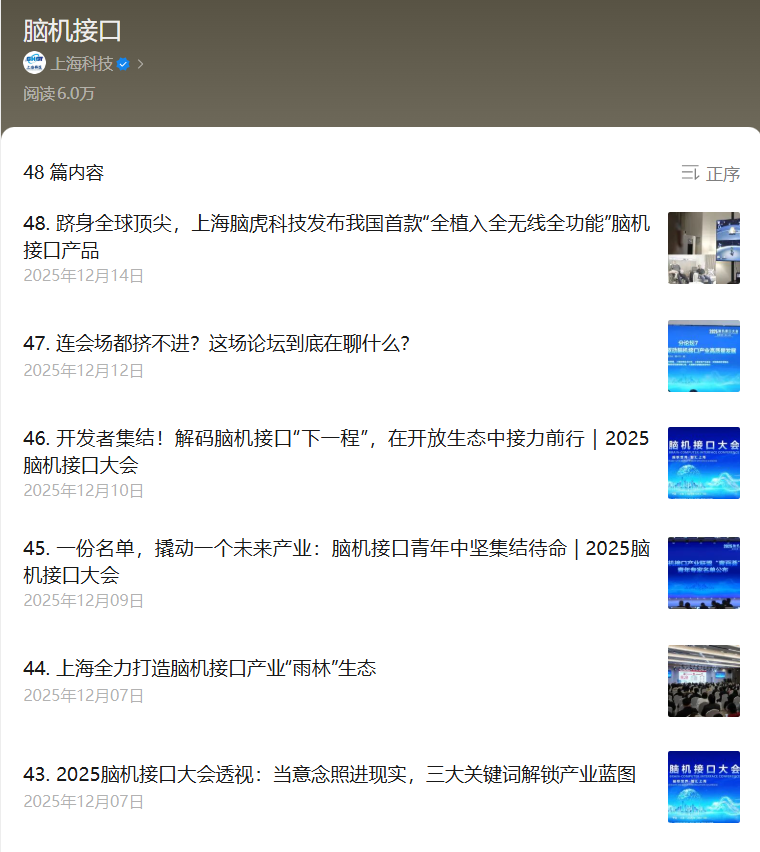Click thumbnail image for article 48
This screenshot has width=760, height=852.
[x=704, y=248]
